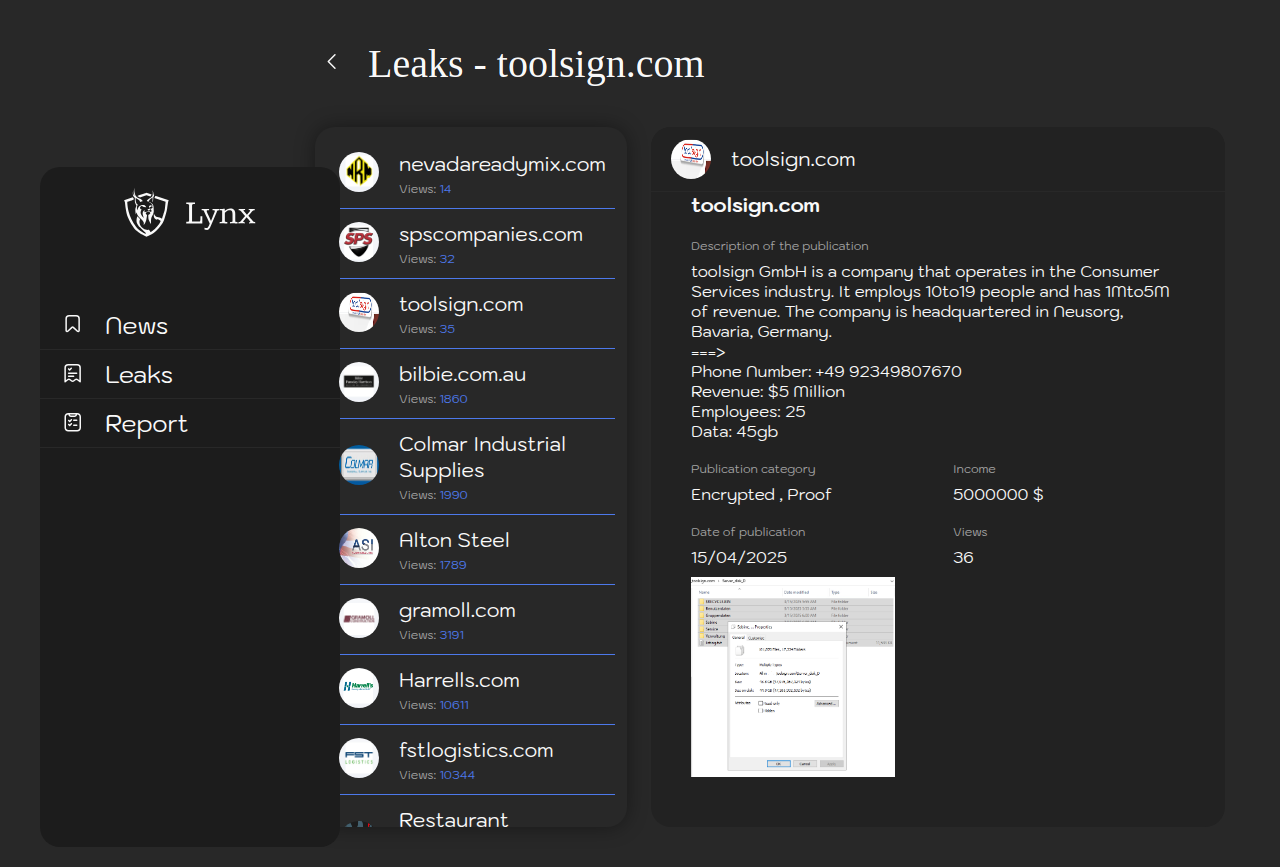Go to the Report menu item
The height and width of the screenshot is (867, 1280).
coord(146,424)
